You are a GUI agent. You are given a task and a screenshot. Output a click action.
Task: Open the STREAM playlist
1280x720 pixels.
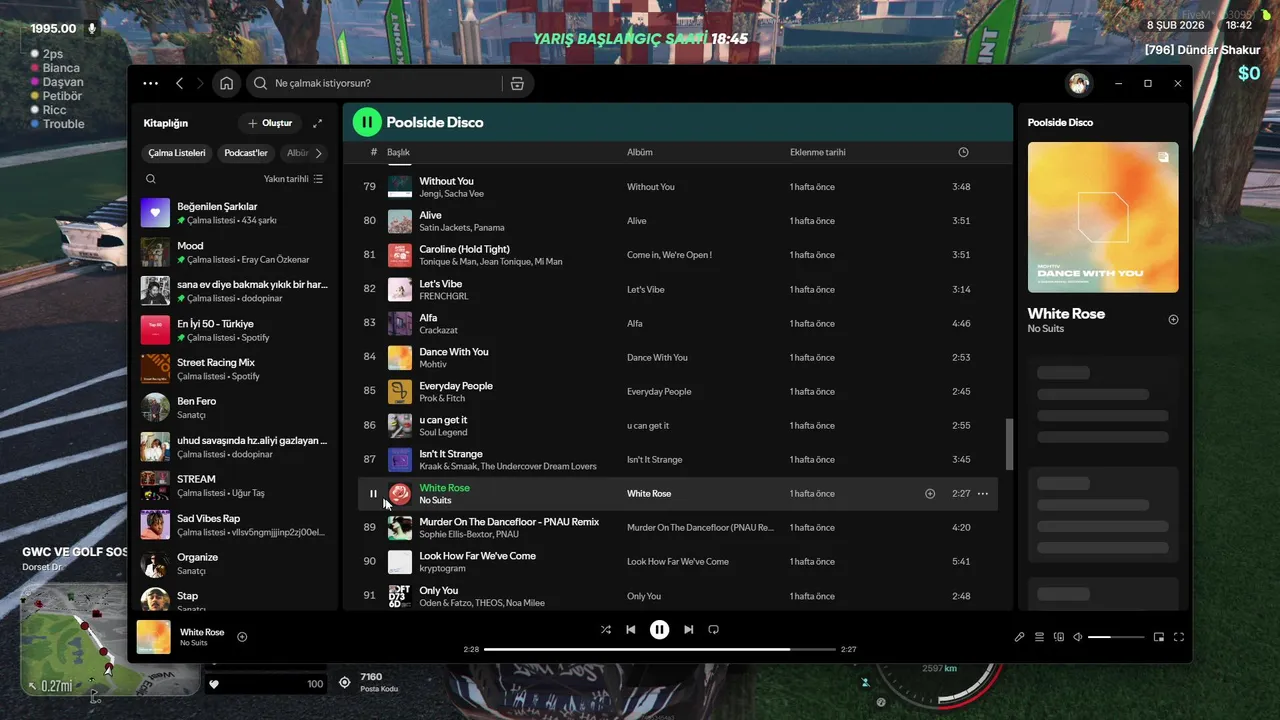(x=235, y=485)
